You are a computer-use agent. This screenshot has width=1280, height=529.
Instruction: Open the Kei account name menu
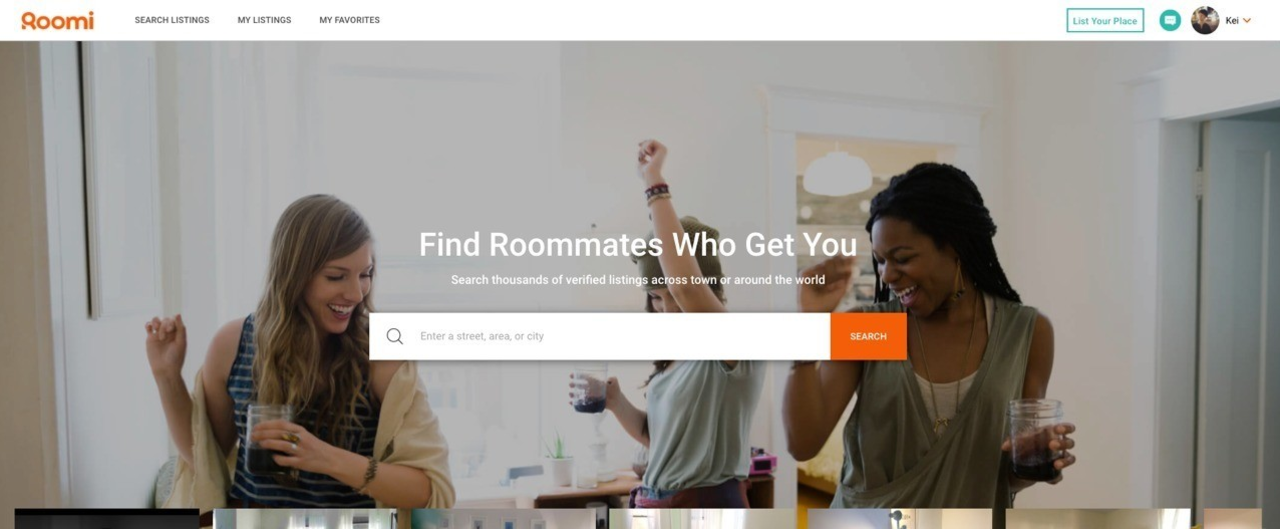tap(1232, 20)
